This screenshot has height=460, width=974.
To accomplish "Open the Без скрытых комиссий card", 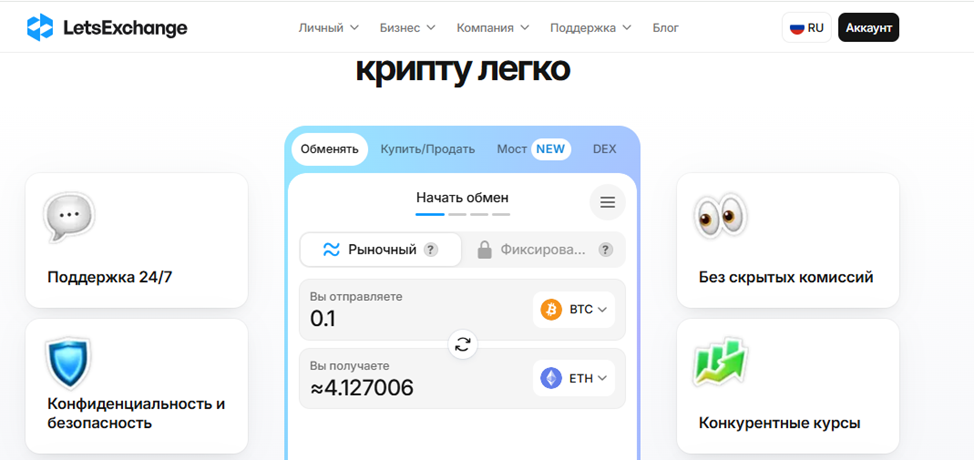I will (788, 240).
